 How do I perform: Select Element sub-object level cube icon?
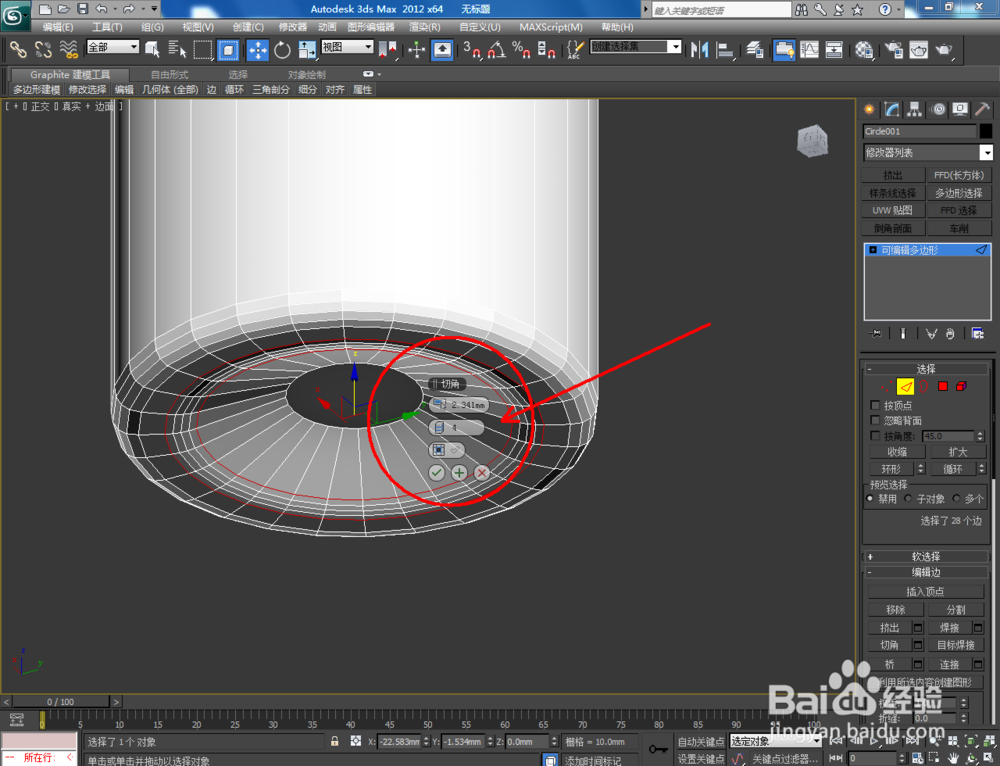[x=962, y=387]
